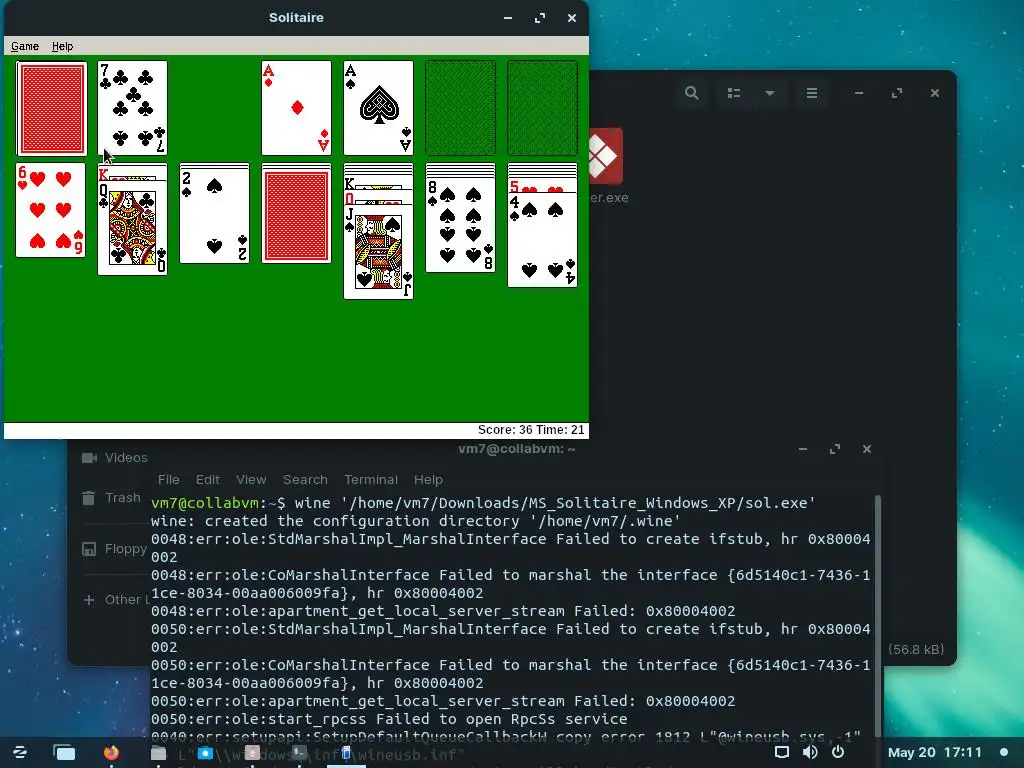Viewport: 1024px width, 768px height.
Task: Maximize the Solitaire window
Action: (540, 18)
